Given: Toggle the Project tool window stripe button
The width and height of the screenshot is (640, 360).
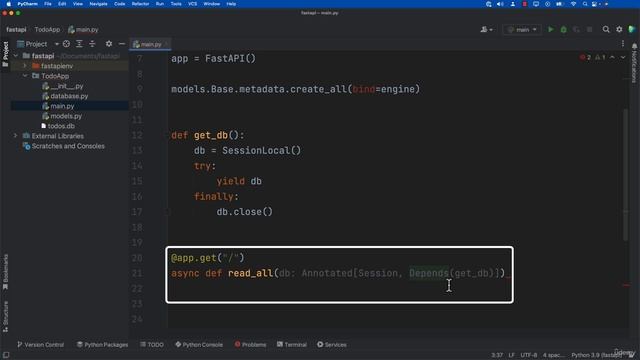Looking at the screenshot, I should pos(5,54).
